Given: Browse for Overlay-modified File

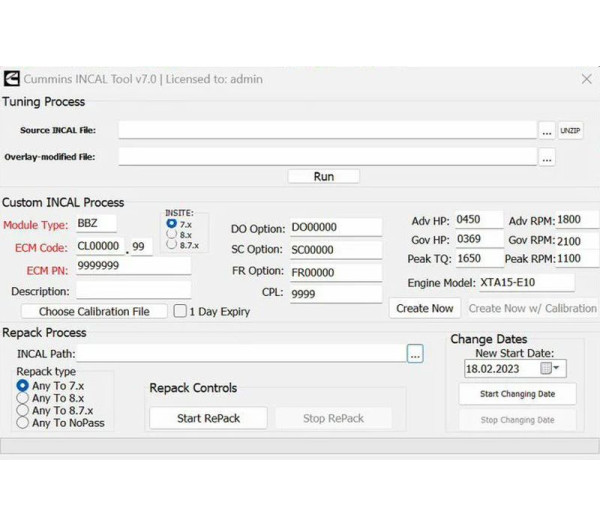Looking at the screenshot, I should (x=546, y=157).
